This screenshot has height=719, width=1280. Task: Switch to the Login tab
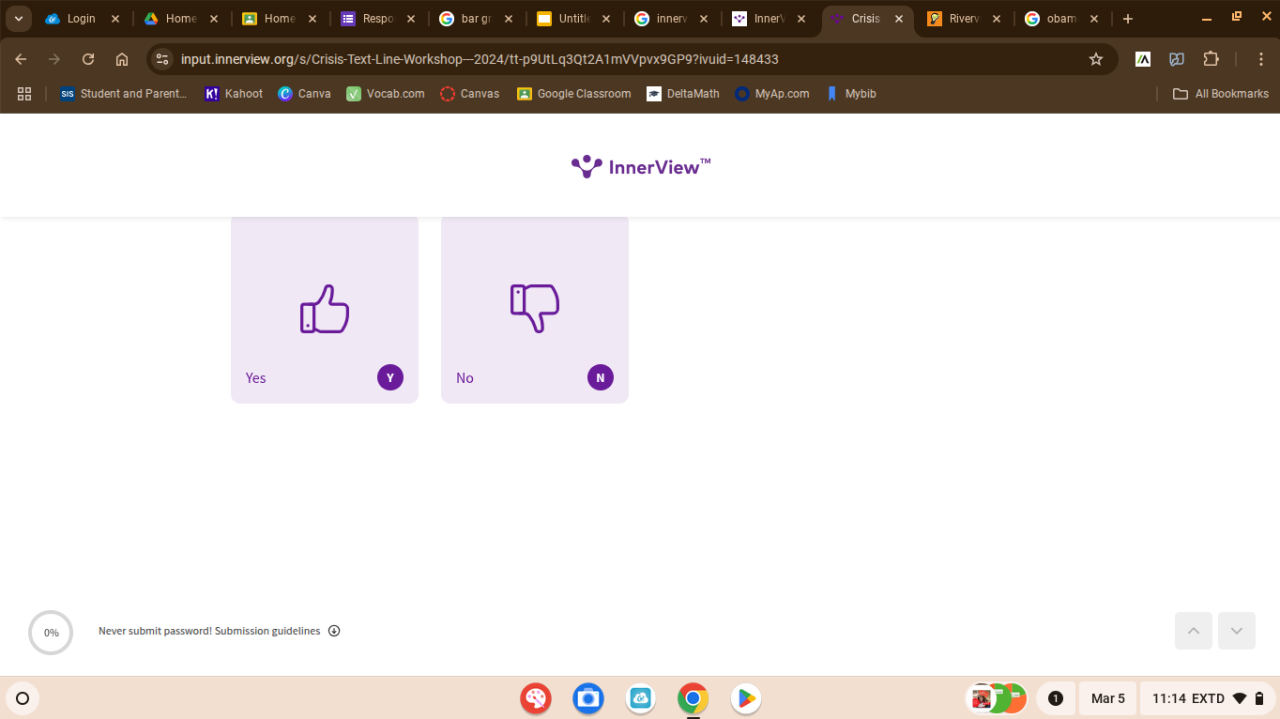(x=82, y=19)
